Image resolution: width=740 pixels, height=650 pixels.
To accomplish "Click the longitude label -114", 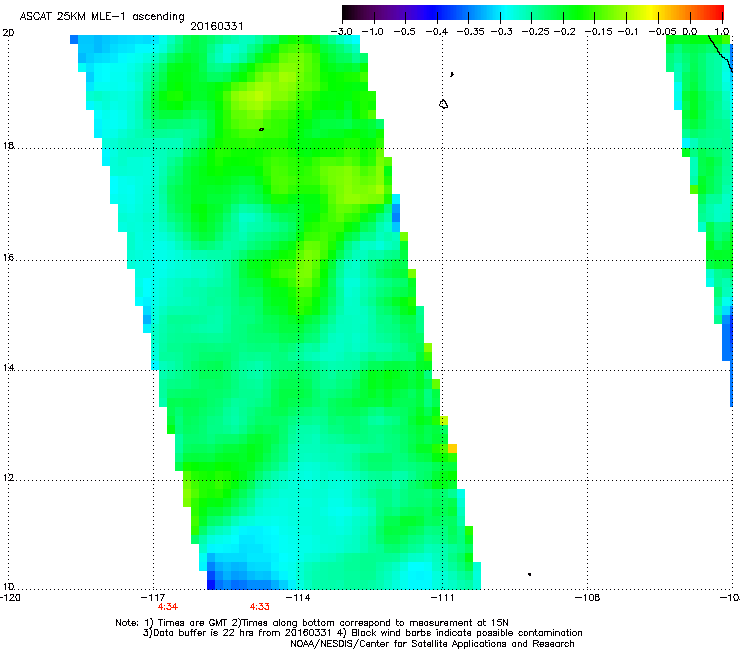I will [x=298, y=598].
